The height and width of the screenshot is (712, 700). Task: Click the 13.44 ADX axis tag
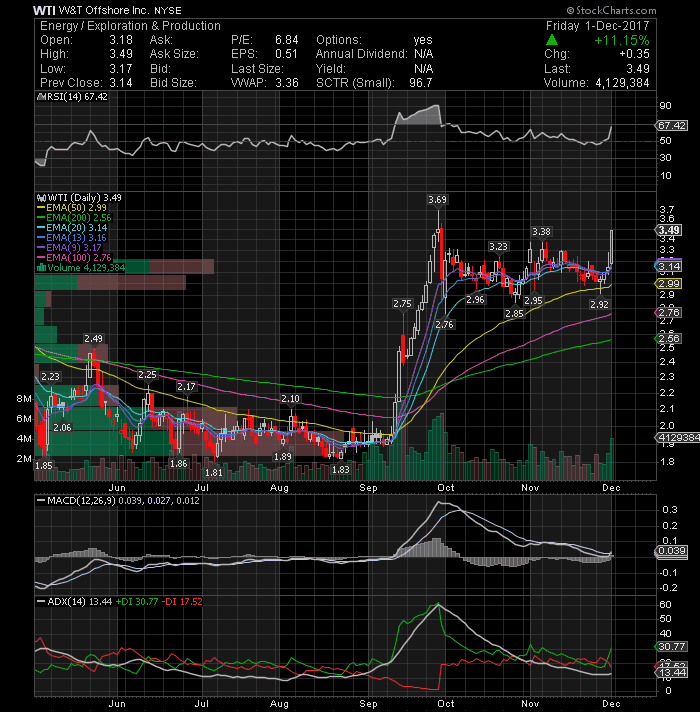pyautogui.click(x=671, y=672)
